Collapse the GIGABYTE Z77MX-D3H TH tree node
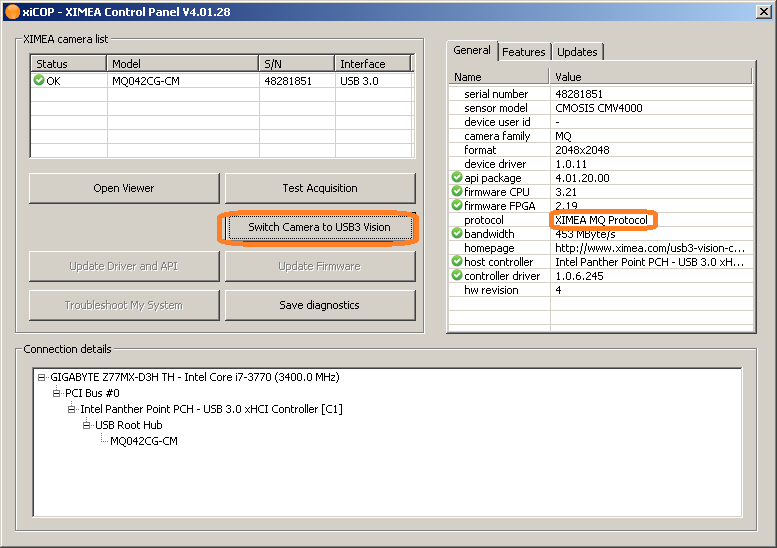The width and height of the screenshot is (777, 548). click(42, 378)
